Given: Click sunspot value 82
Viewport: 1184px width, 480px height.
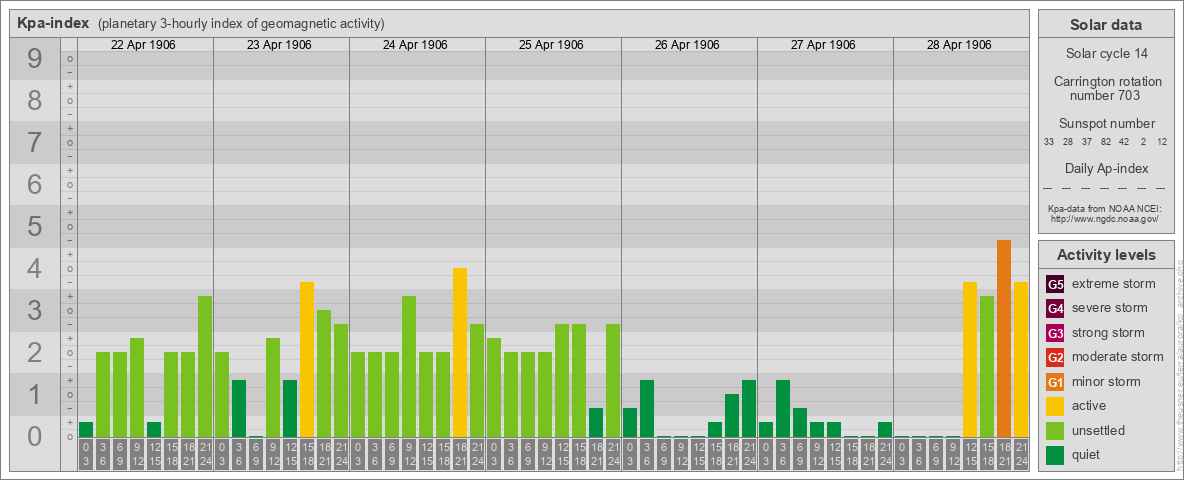Looking at the screenshot, I should pyautogui.click(x=1105, y=142).
